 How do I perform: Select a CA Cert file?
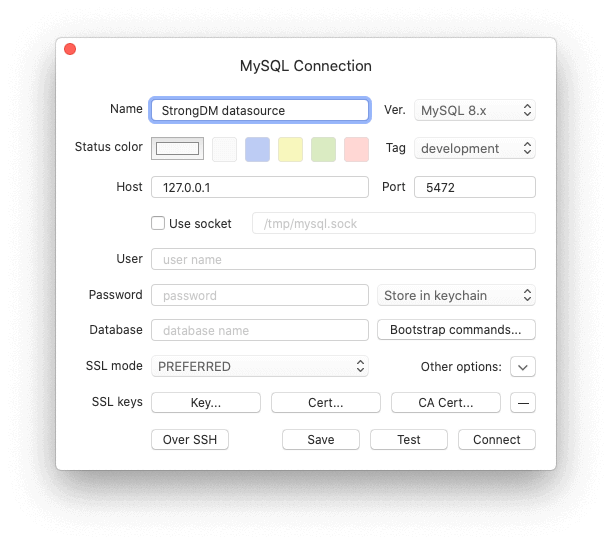coord(446,402)
